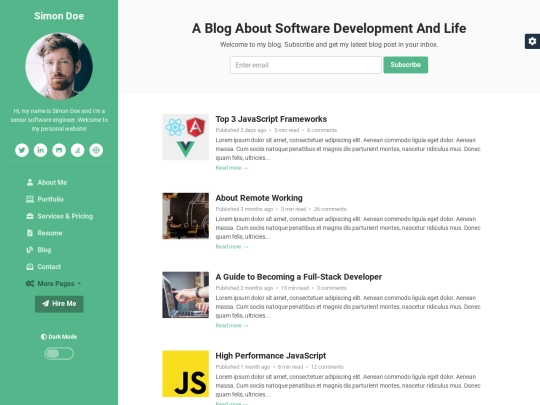Click 'Published 3 months ago' text

[244, 209]
